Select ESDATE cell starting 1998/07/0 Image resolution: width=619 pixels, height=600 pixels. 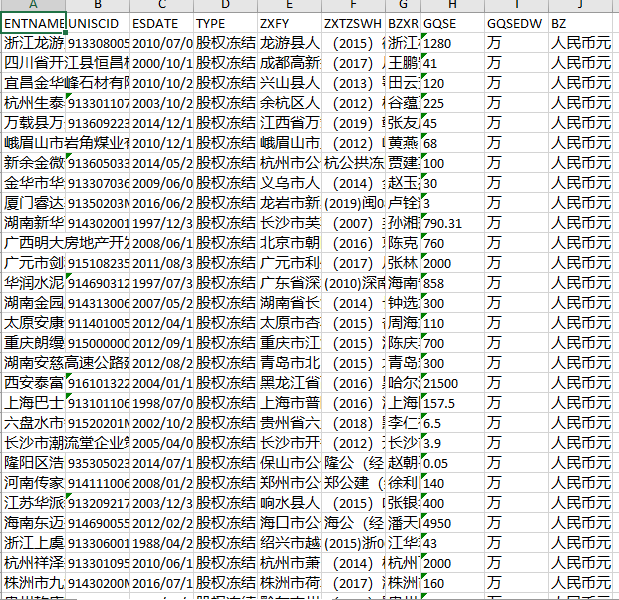click(161, 403)
